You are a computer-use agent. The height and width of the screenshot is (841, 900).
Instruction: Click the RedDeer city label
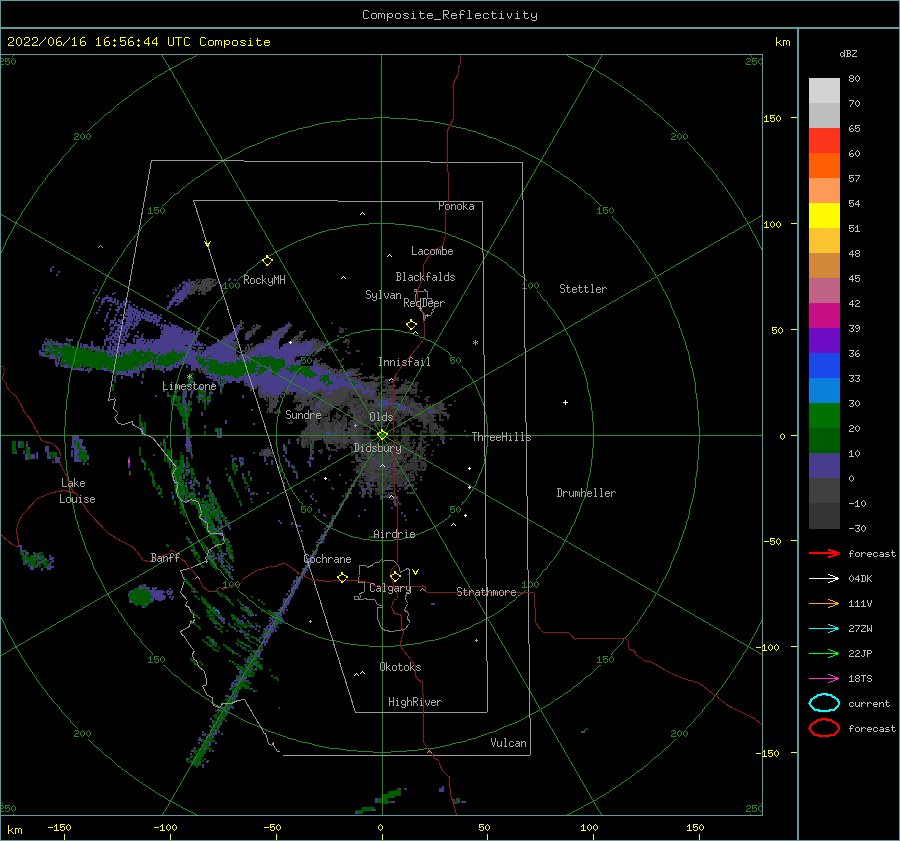424,303
